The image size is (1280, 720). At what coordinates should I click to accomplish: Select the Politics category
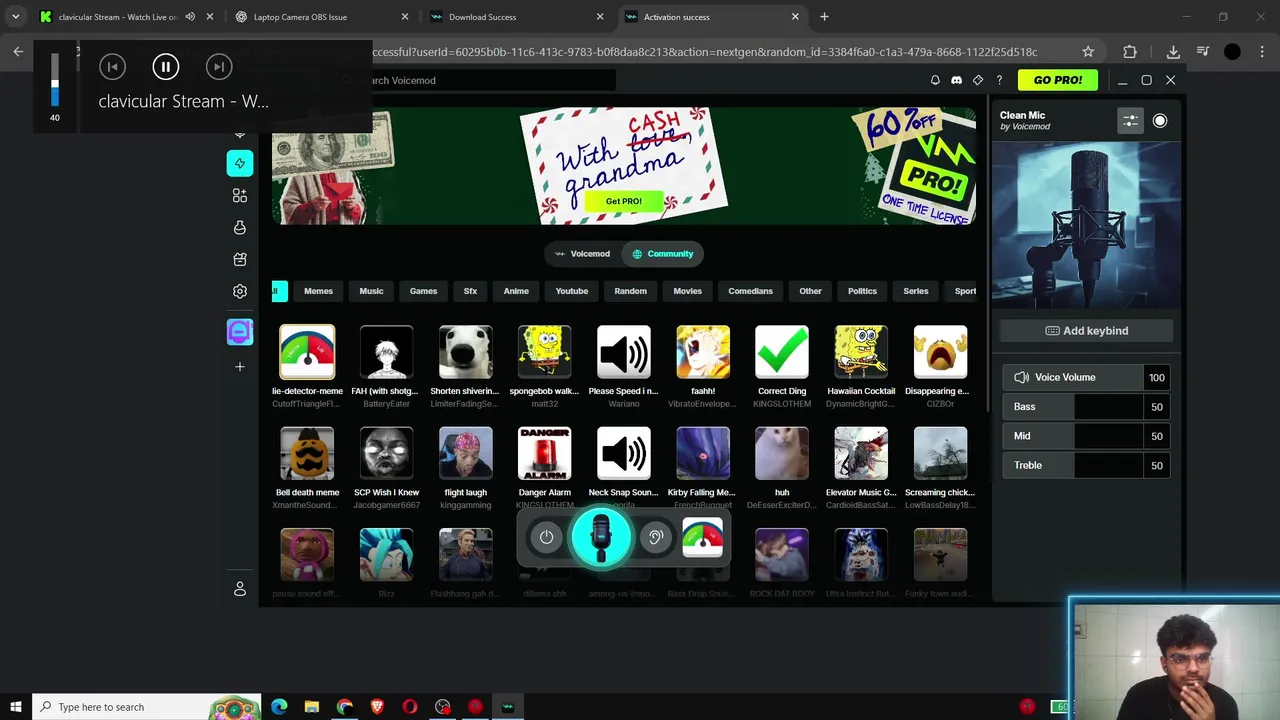(862, 291)
